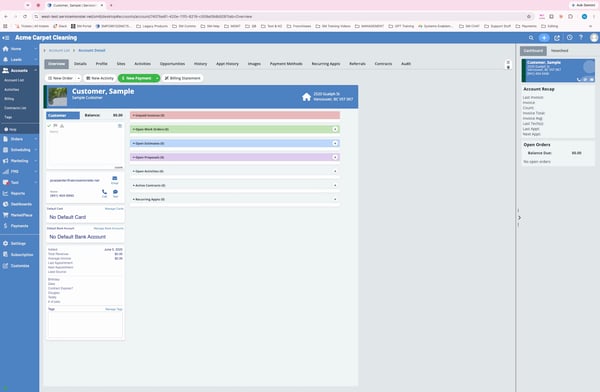Expand the Open Estimates section

235,143
